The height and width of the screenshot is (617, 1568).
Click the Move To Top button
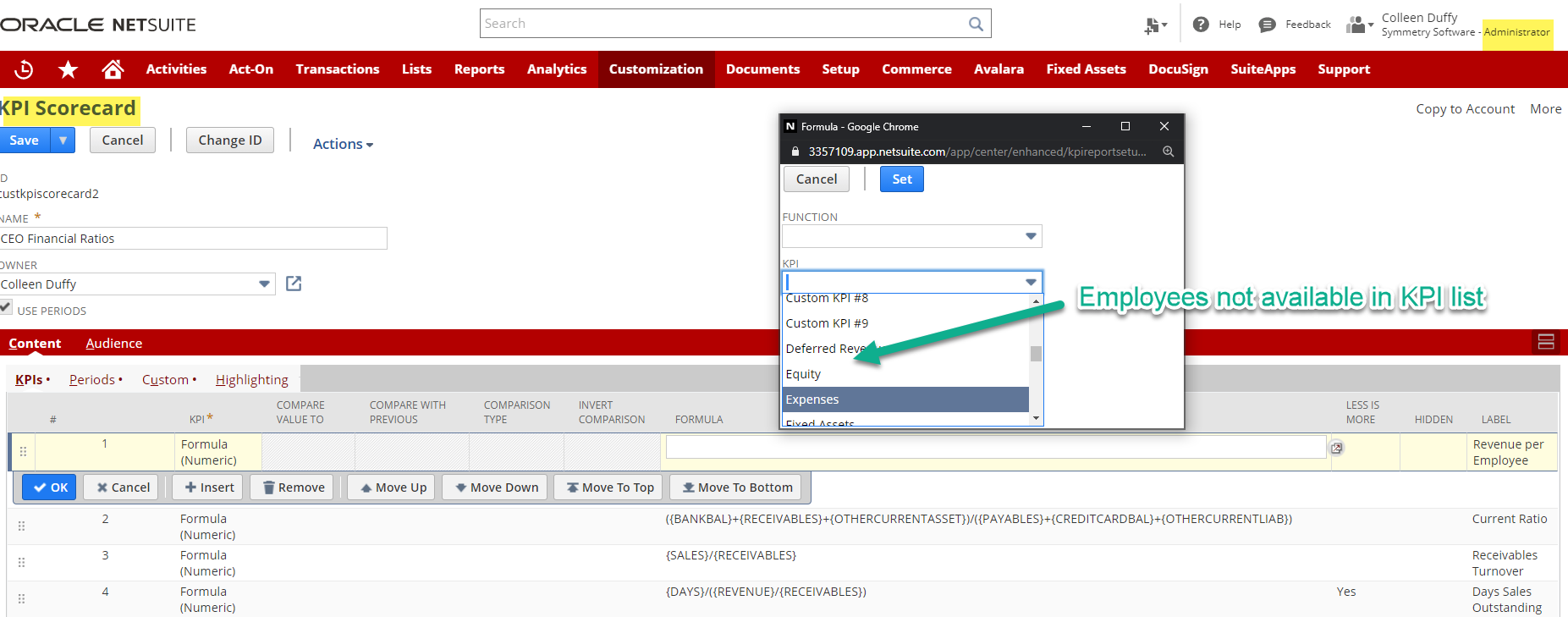pos(609,488)
